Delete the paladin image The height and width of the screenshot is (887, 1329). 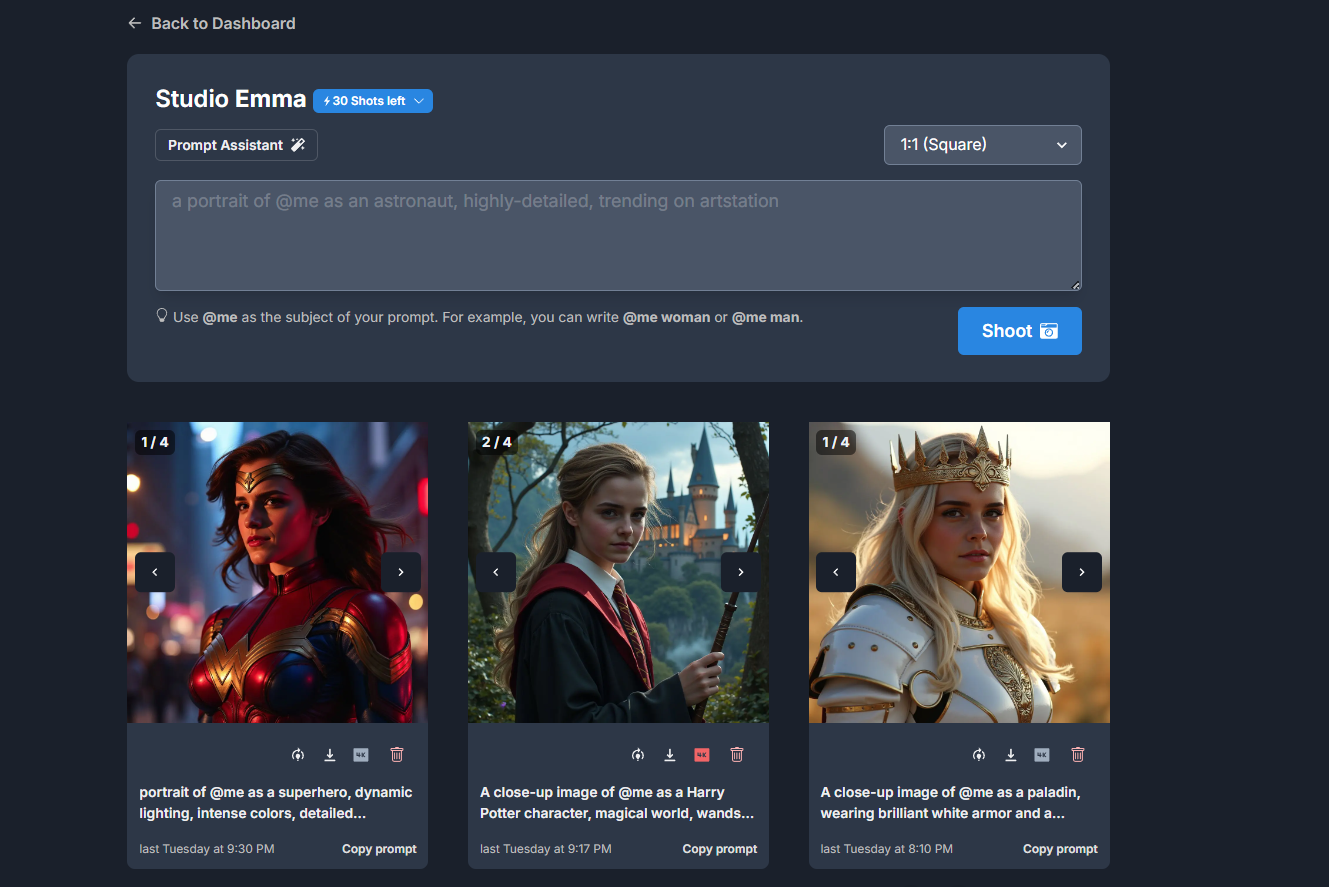pos(1078,755)
